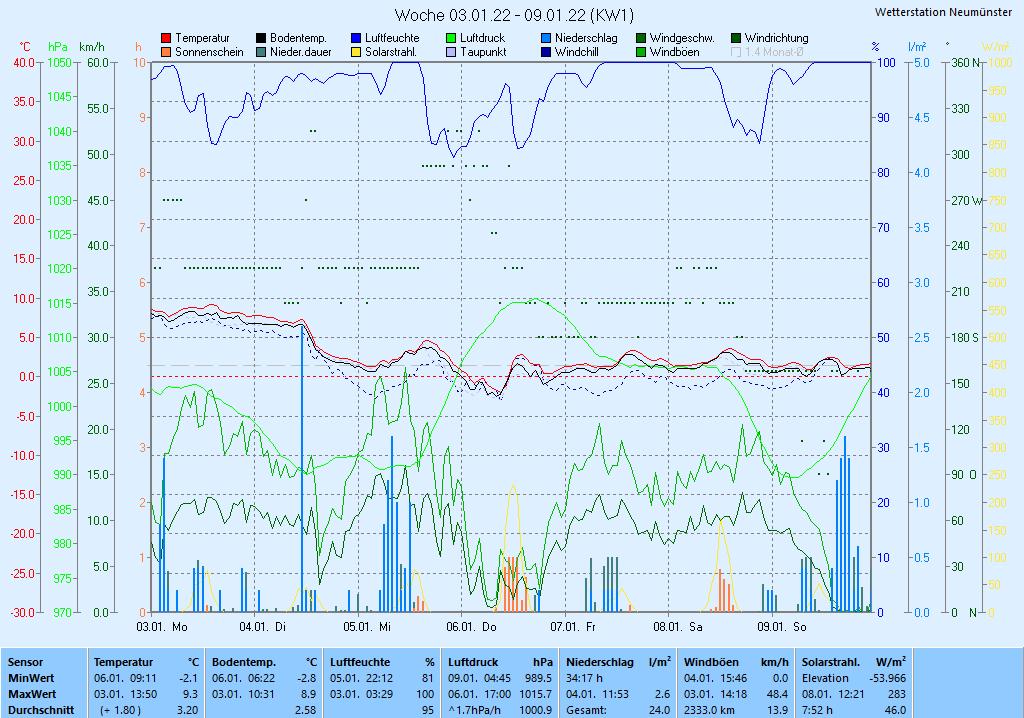Toggle the Taupunkt series in legend
The image size is (1024, 718).
pos(451,52)
